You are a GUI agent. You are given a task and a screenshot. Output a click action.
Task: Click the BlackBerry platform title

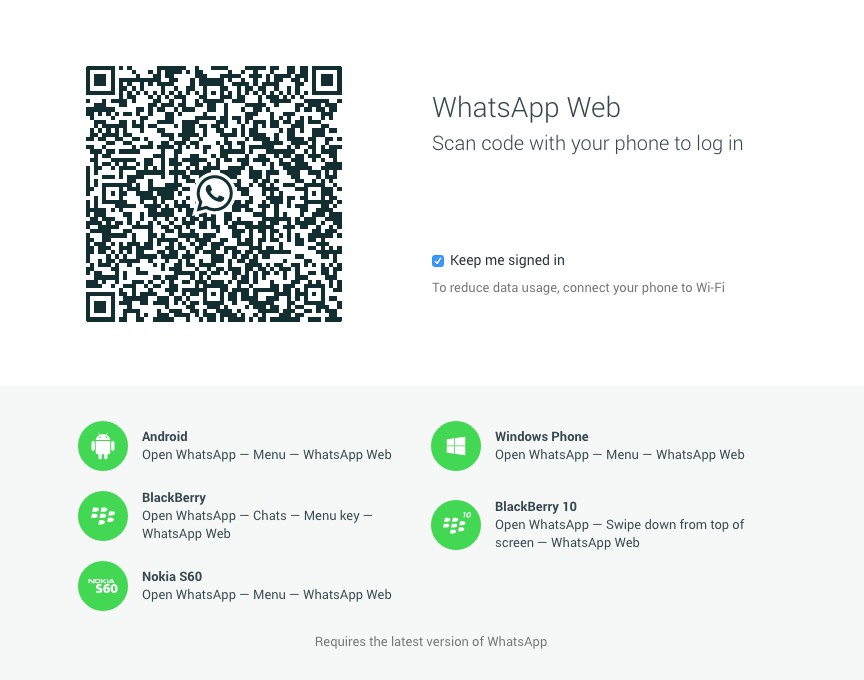click(x=174, y=498)
